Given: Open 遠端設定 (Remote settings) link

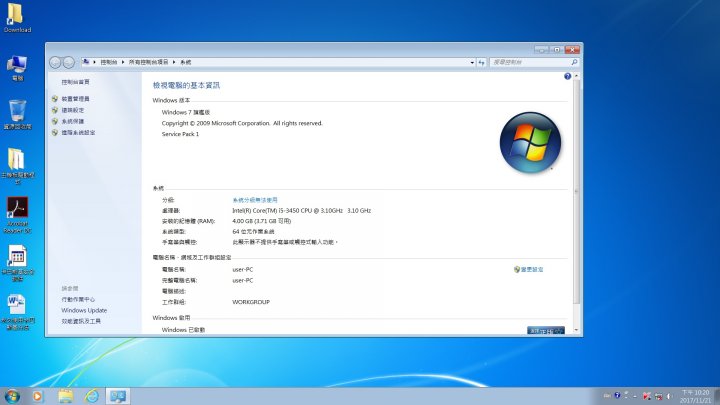Looking at the screenshot, I should click(73, 110).
